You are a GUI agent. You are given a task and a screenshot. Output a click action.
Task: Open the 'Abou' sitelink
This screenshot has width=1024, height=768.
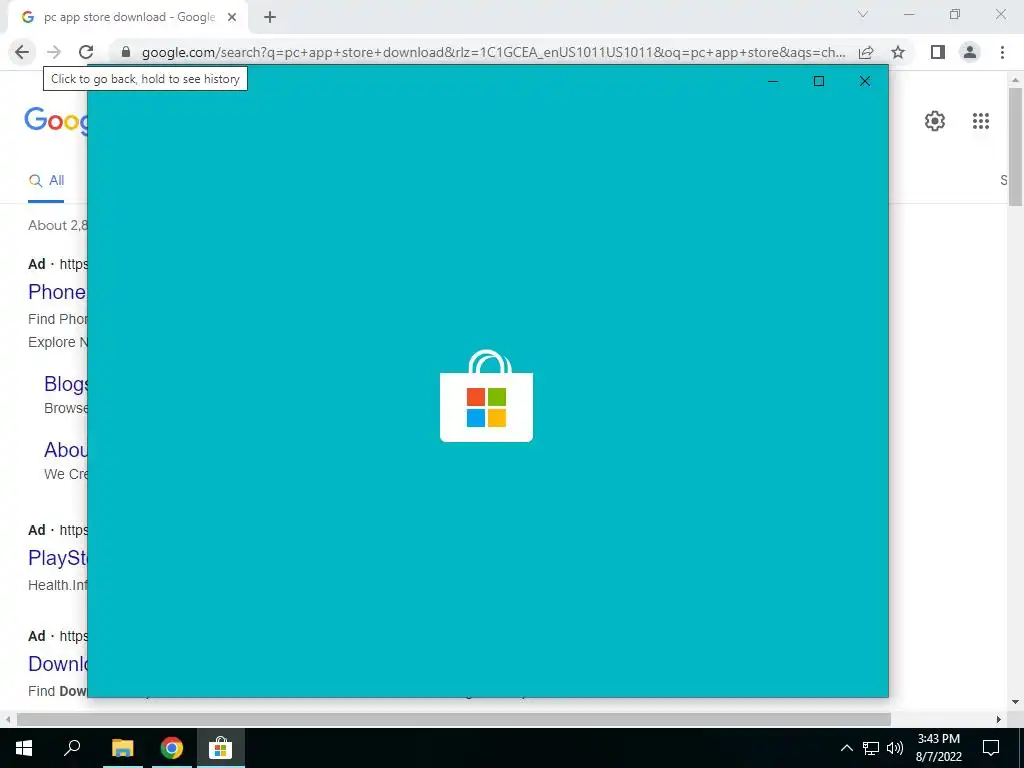(x=65, y=449)
